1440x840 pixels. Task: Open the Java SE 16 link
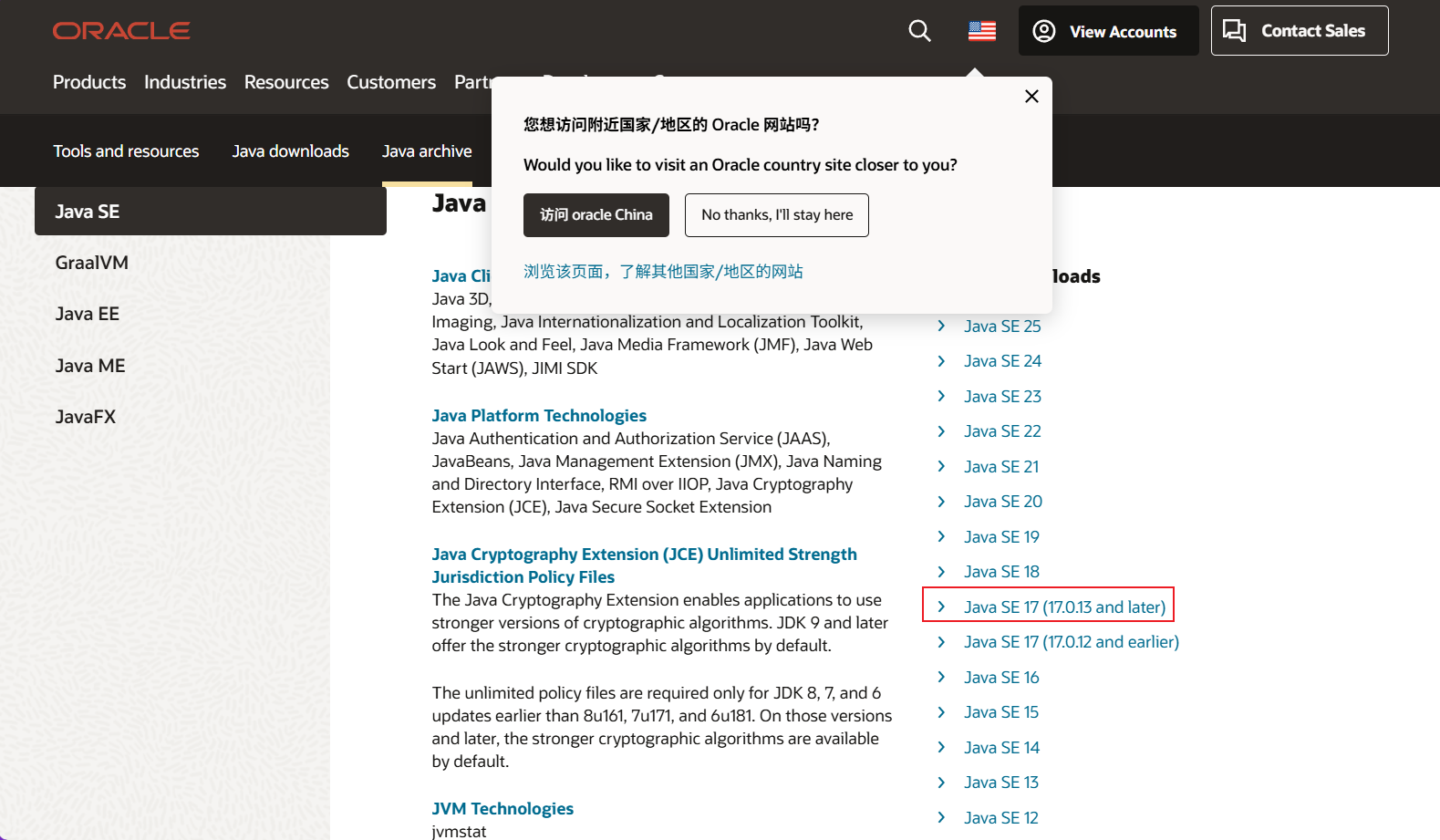point(1001,678)
